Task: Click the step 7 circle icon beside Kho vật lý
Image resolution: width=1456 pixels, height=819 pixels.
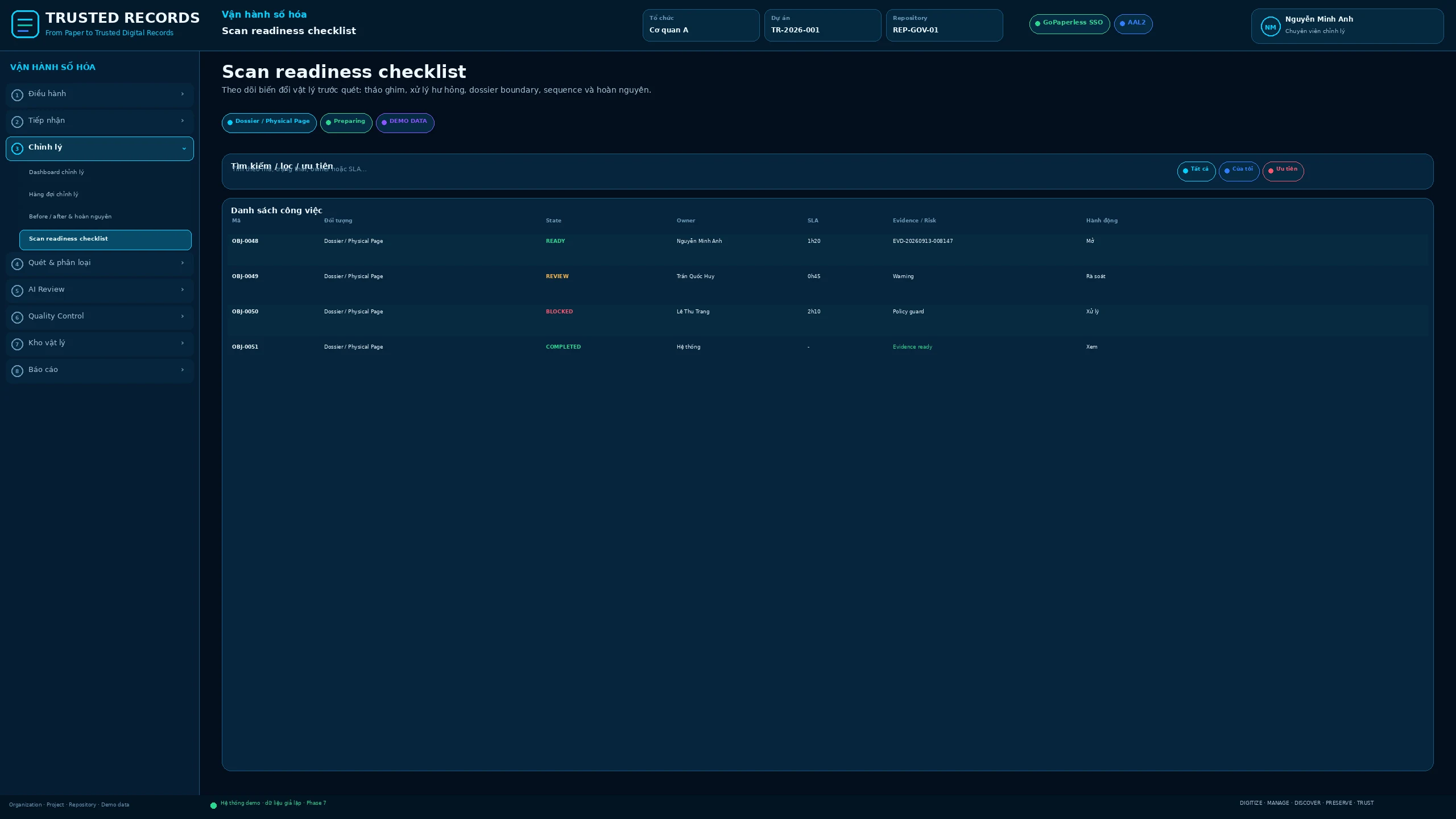Action: tap(17, 344)
